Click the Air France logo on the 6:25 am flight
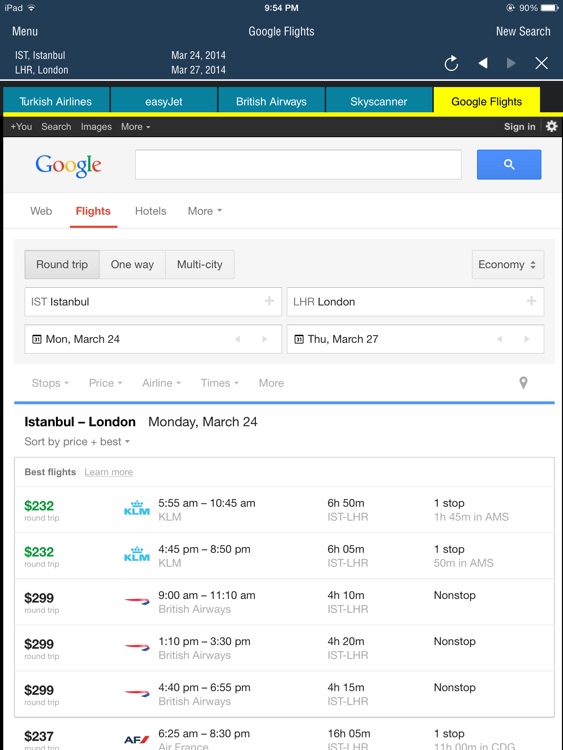Viewport: 563px width, 750px height. click(x=137, y=739)
